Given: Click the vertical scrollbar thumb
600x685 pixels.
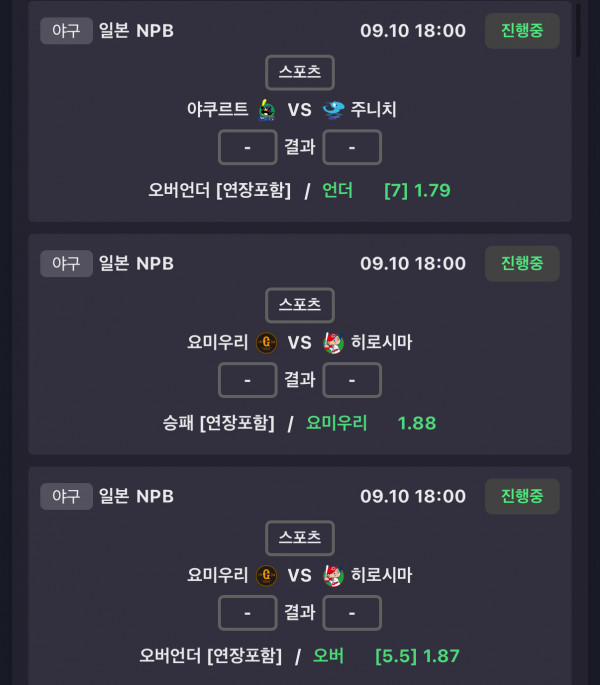Looking at the screenshot, I should pyautogui.click(x=578, y=31).
